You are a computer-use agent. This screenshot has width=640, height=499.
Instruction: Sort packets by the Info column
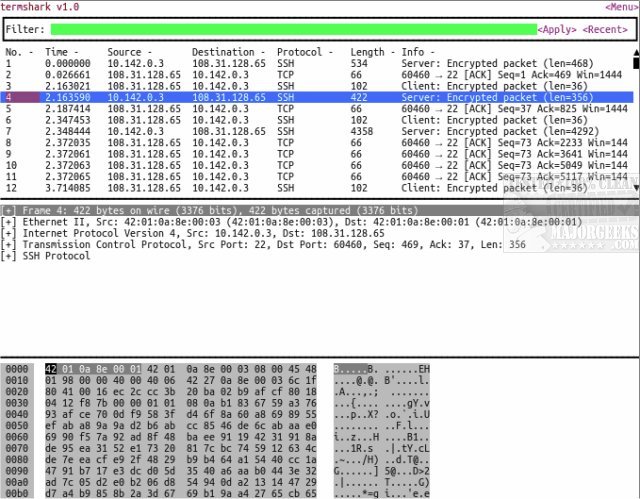click(418, 52)
